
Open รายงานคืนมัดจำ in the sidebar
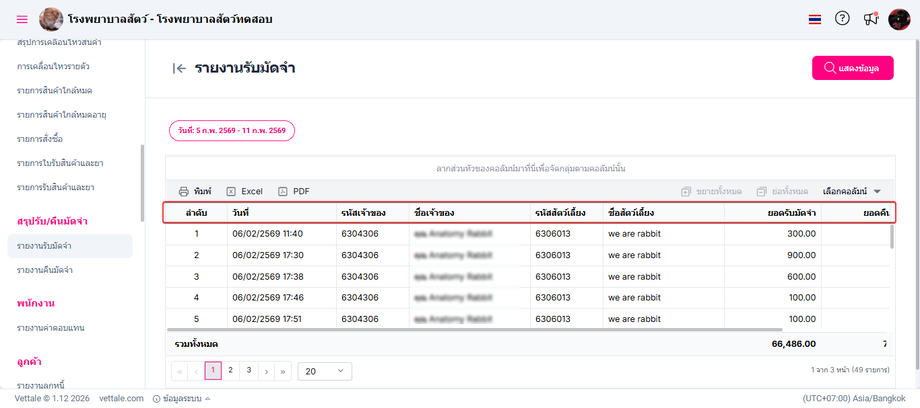pyautogui.click(x=45, y=270)
